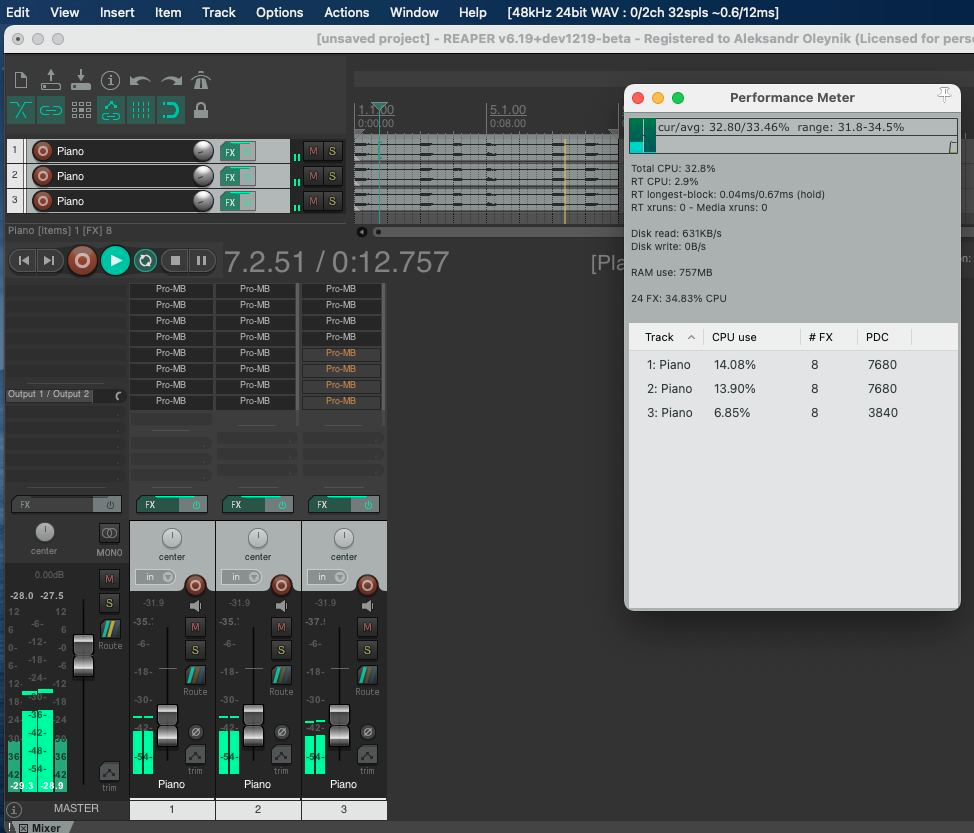Click the padlock locking toolbar icon
Image resolution: width=974 pixels, height=833 pixels.
[x=200, y=111]
